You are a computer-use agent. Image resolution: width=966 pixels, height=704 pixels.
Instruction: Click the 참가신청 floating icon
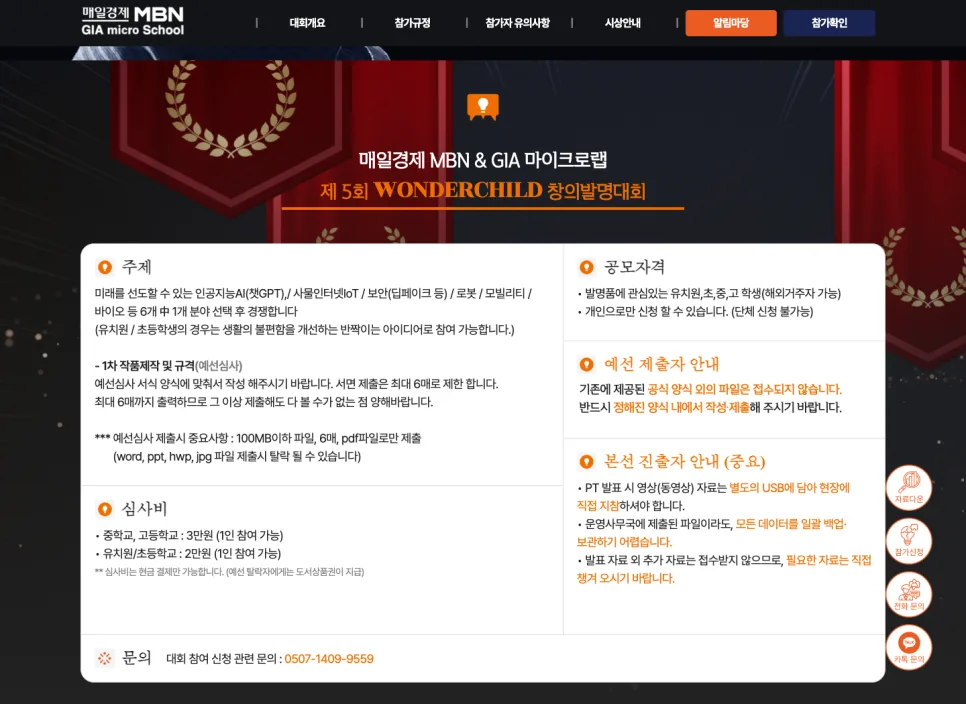(909, 541)
